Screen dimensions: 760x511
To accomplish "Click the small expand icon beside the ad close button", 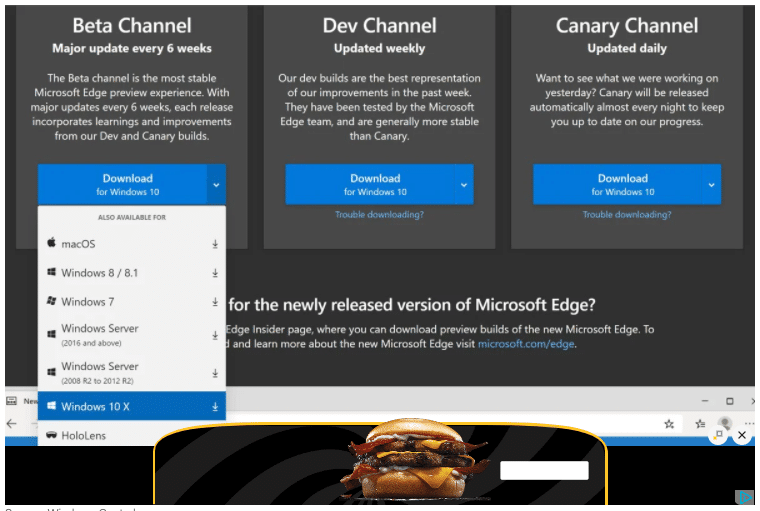I will [x=719, y=434].
